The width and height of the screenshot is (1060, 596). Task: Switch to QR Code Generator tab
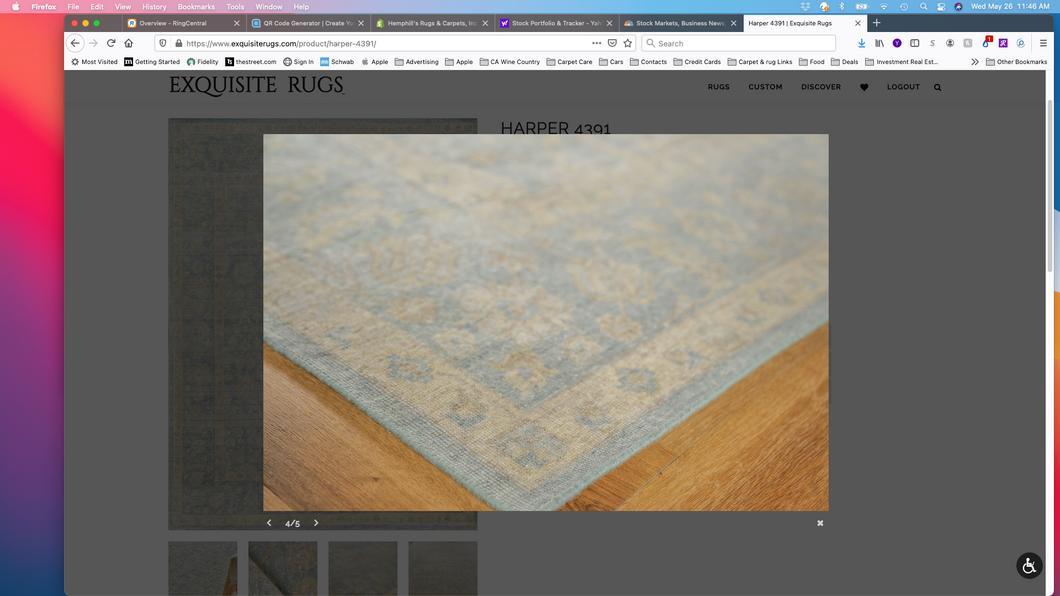point(308,23)
